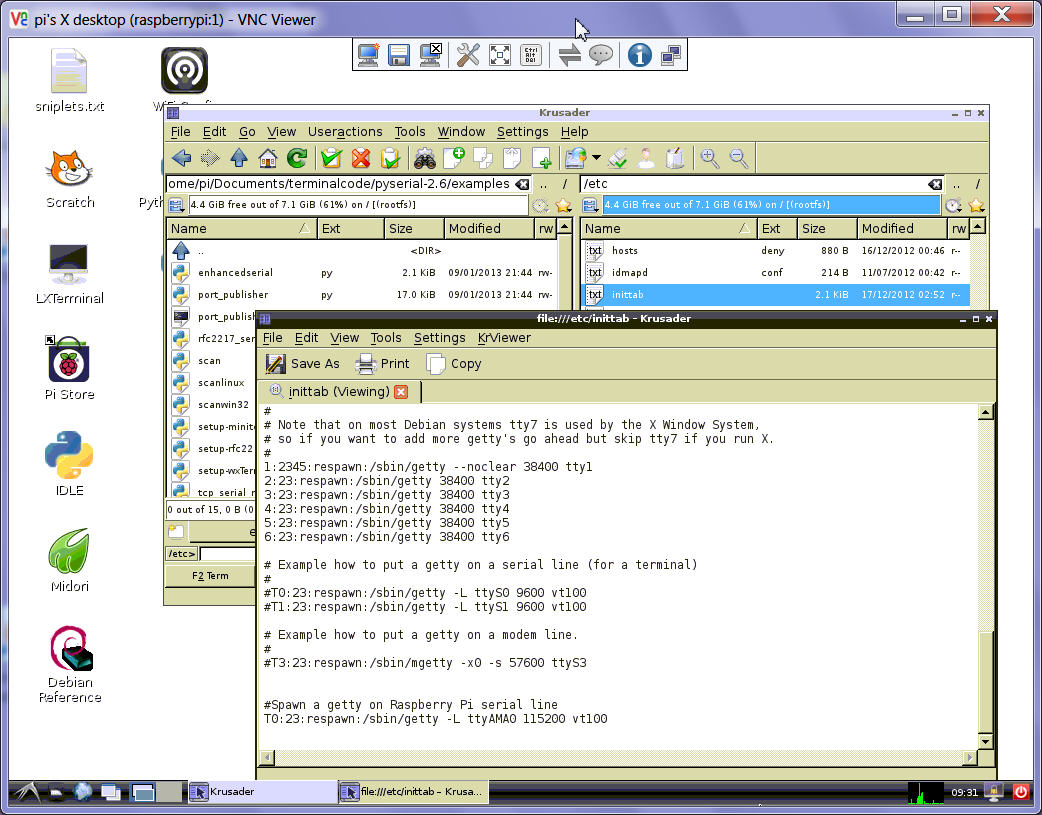1042x815 pixels.
Task: Show VNC connection information icon
Action: (x=639, y=55)
